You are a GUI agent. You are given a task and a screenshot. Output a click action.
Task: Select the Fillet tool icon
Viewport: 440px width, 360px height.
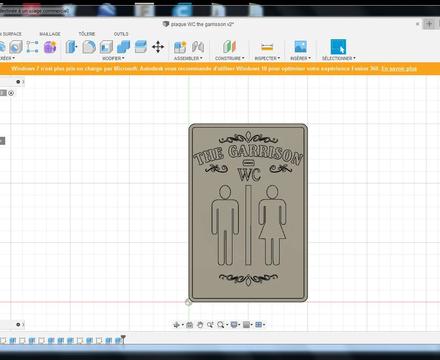click(x=89, y=47)
